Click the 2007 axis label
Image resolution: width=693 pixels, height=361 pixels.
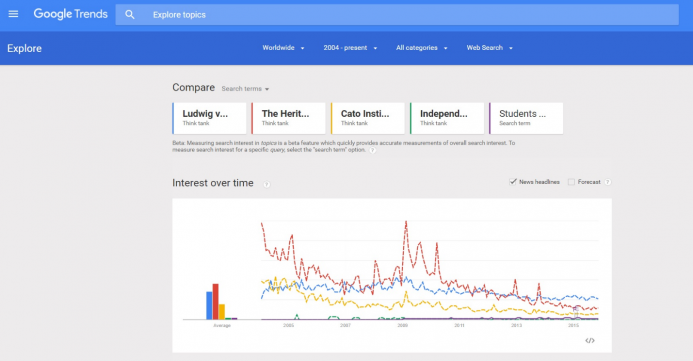pyautogui.click(x=345, y=325)
